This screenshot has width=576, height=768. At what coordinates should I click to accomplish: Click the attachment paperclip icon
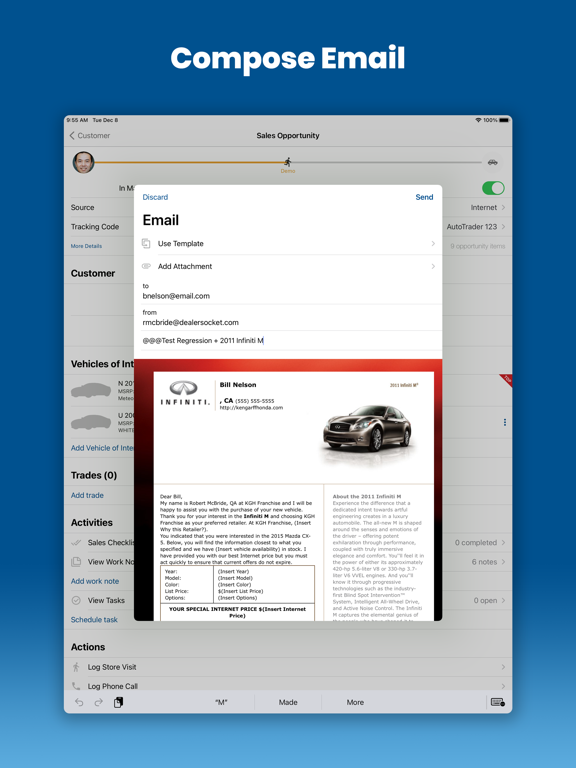pos(146,266)
